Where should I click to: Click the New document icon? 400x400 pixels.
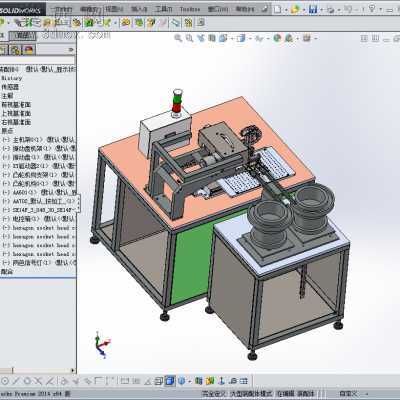[277, 9]
